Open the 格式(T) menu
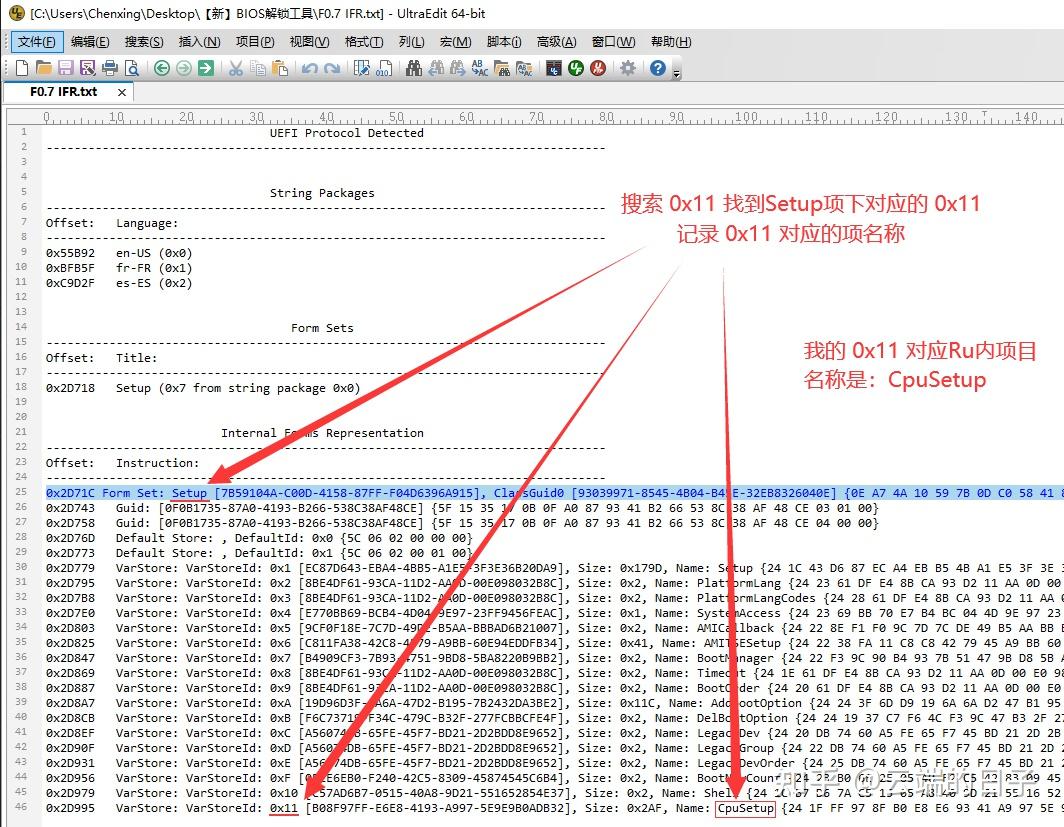The image size is (1064, 827). [364, 42]
